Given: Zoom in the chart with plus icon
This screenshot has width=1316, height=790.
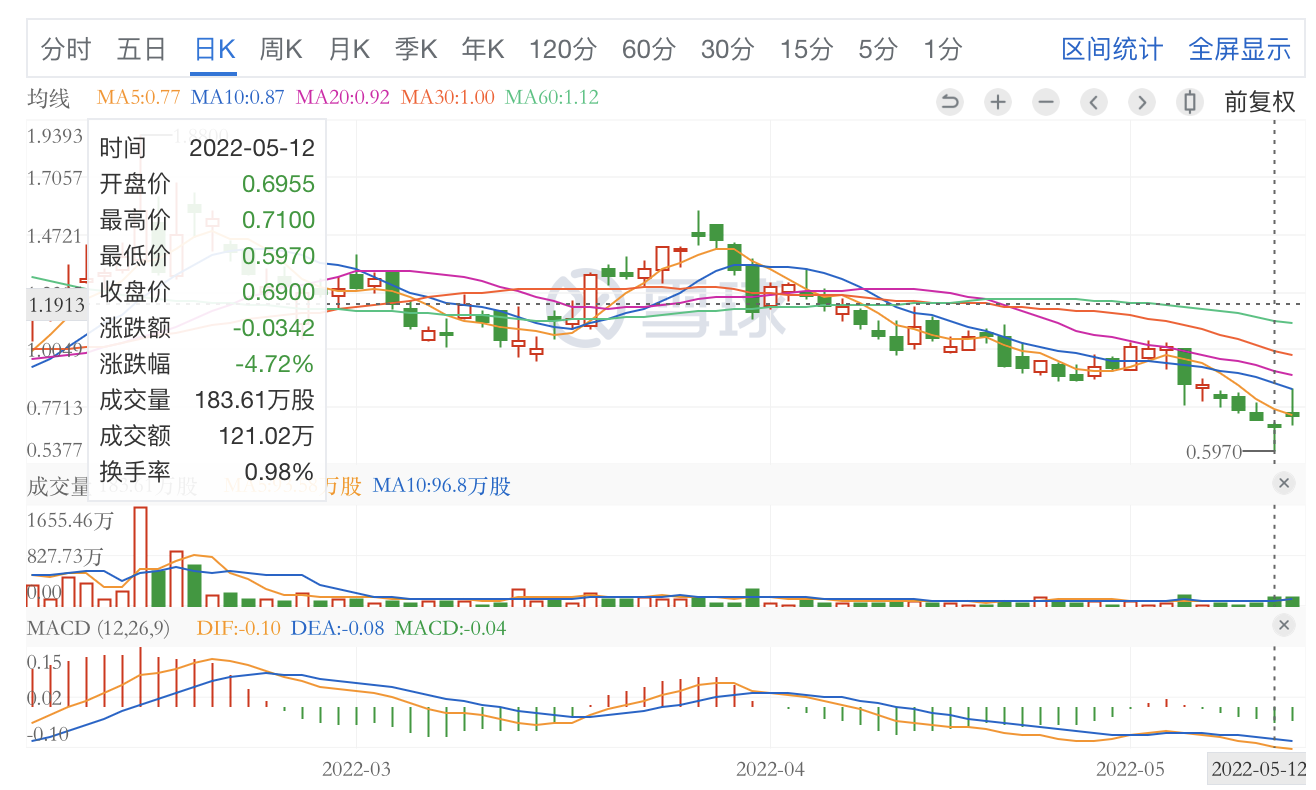Looking at the screenshot, I should (997, 101).
